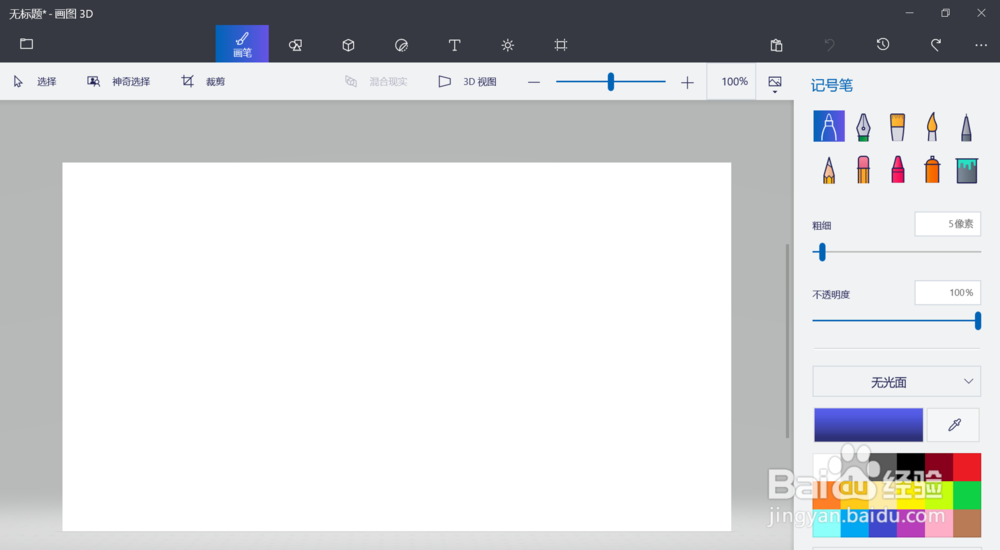Click the zoom out minus button
The image size is (1000, 550).
[534, 82]
